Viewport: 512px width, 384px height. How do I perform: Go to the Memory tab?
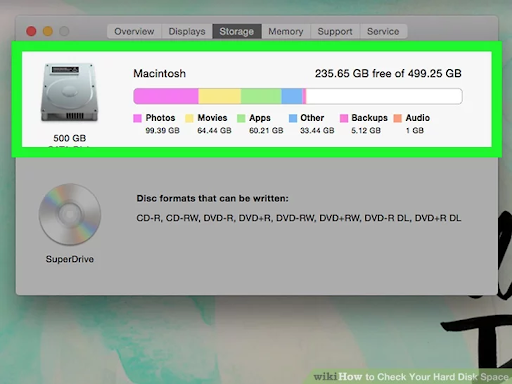[x=286, y=31]
